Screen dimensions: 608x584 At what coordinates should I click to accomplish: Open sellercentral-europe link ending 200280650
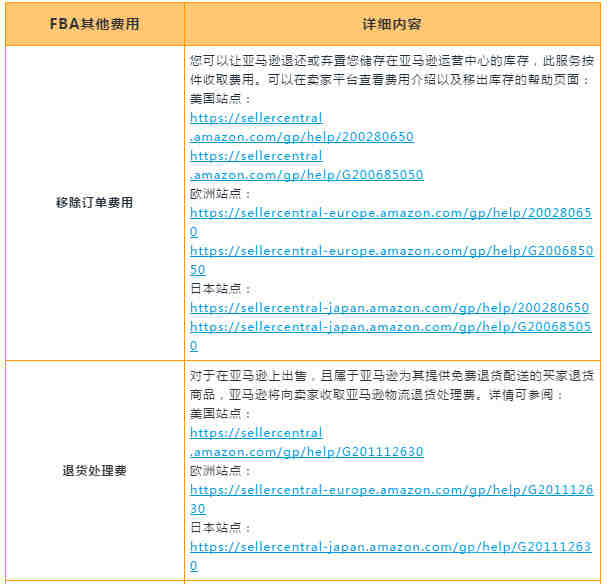[391, 222]
